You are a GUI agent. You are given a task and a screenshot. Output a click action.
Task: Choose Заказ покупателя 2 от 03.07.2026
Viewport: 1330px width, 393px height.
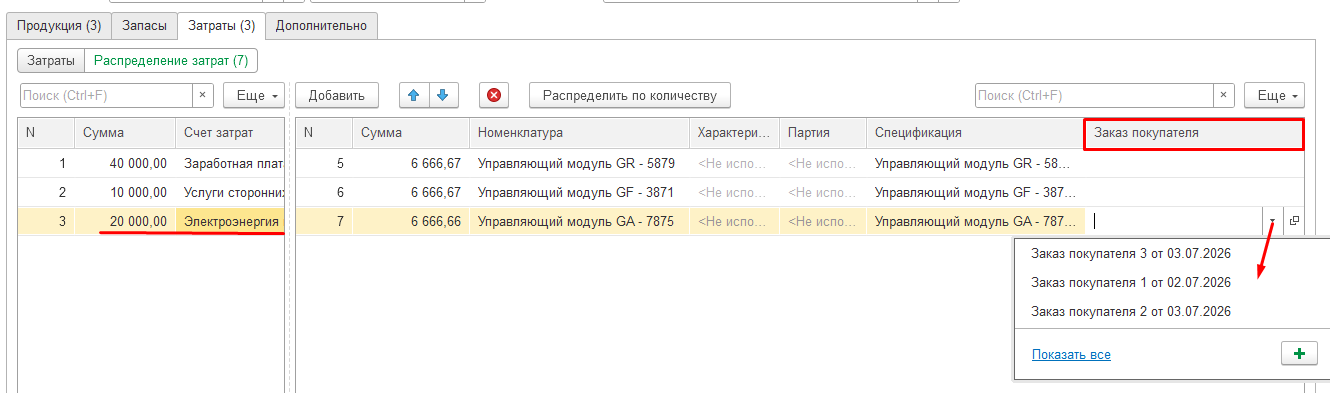(x=1131, y=311)
